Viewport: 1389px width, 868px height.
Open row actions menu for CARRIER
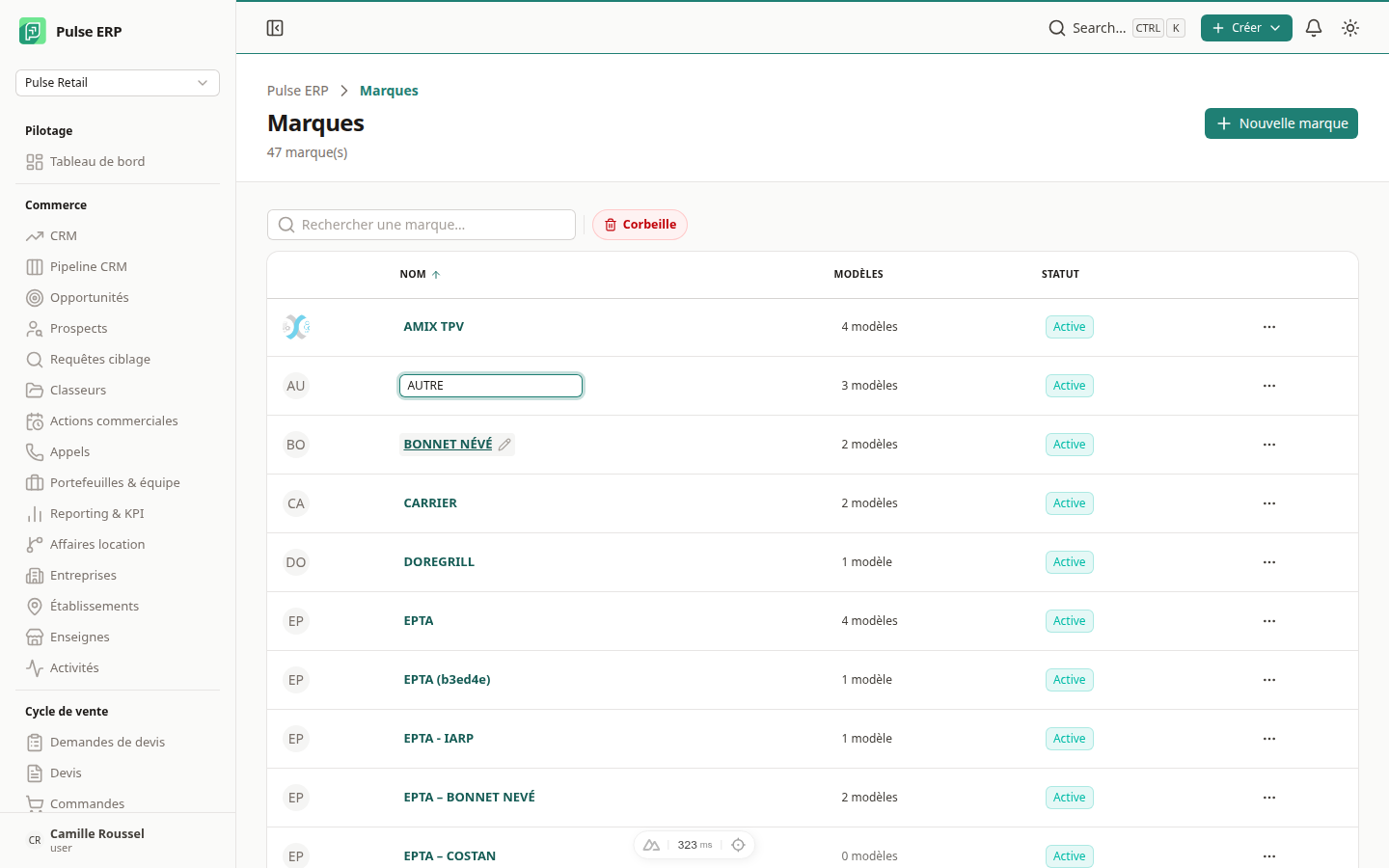(x=1269, y=503)
